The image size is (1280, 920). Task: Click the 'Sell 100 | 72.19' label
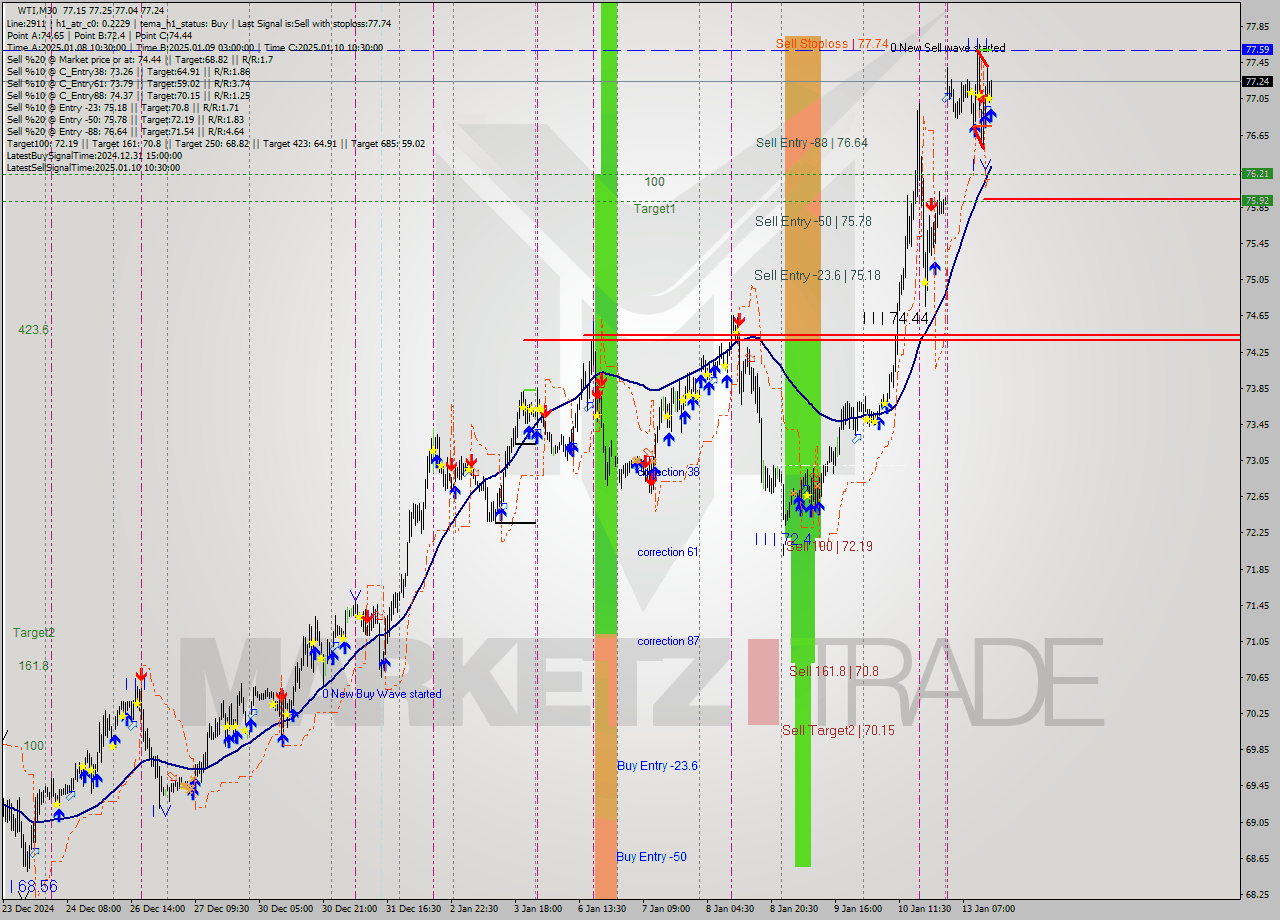point(829,546)
